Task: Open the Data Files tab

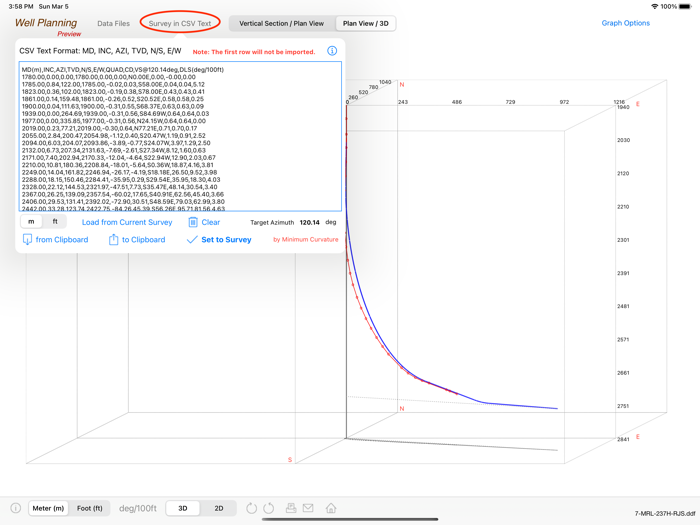Action: 113,23
